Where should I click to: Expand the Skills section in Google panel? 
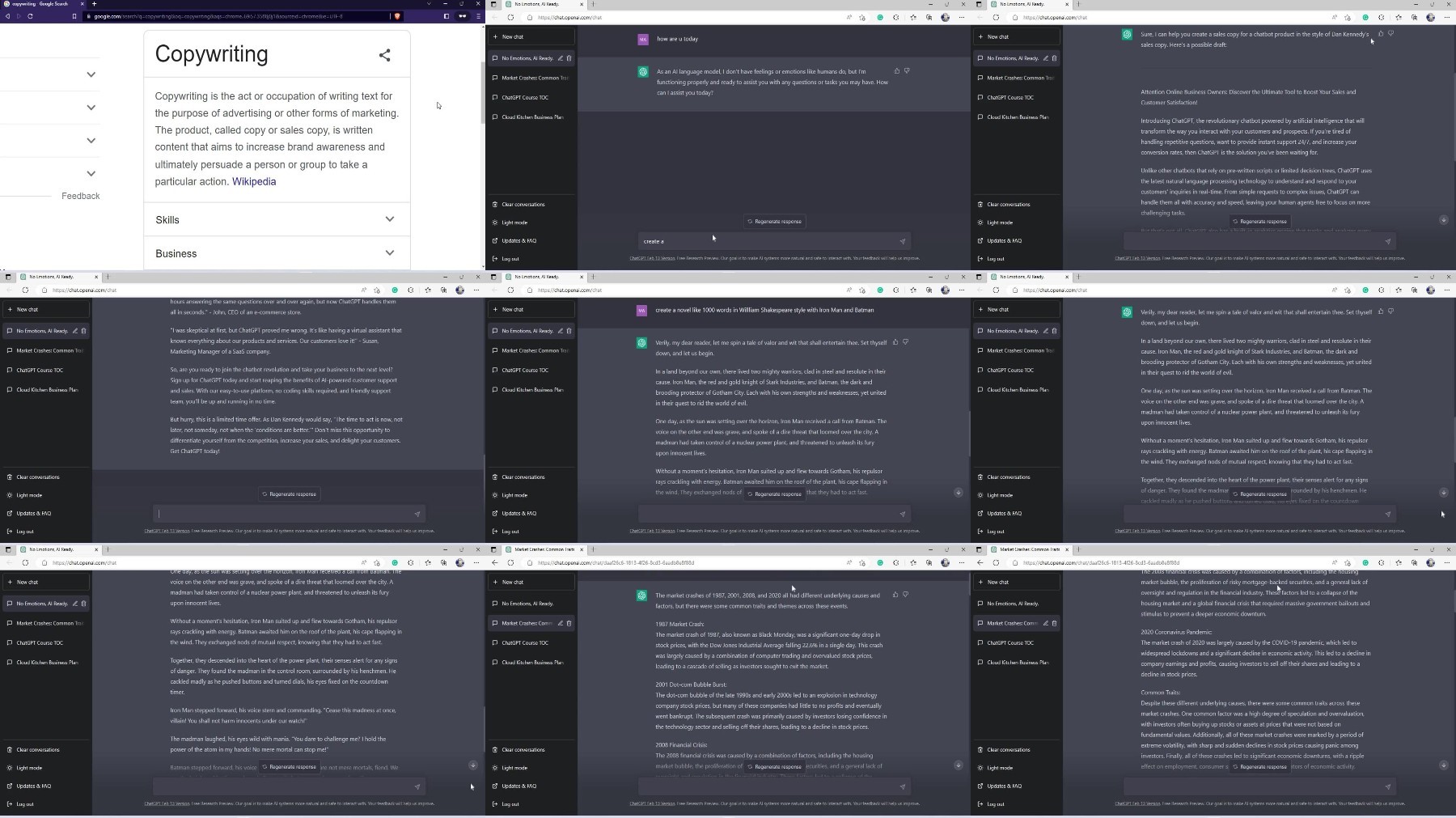coord(277,219)
